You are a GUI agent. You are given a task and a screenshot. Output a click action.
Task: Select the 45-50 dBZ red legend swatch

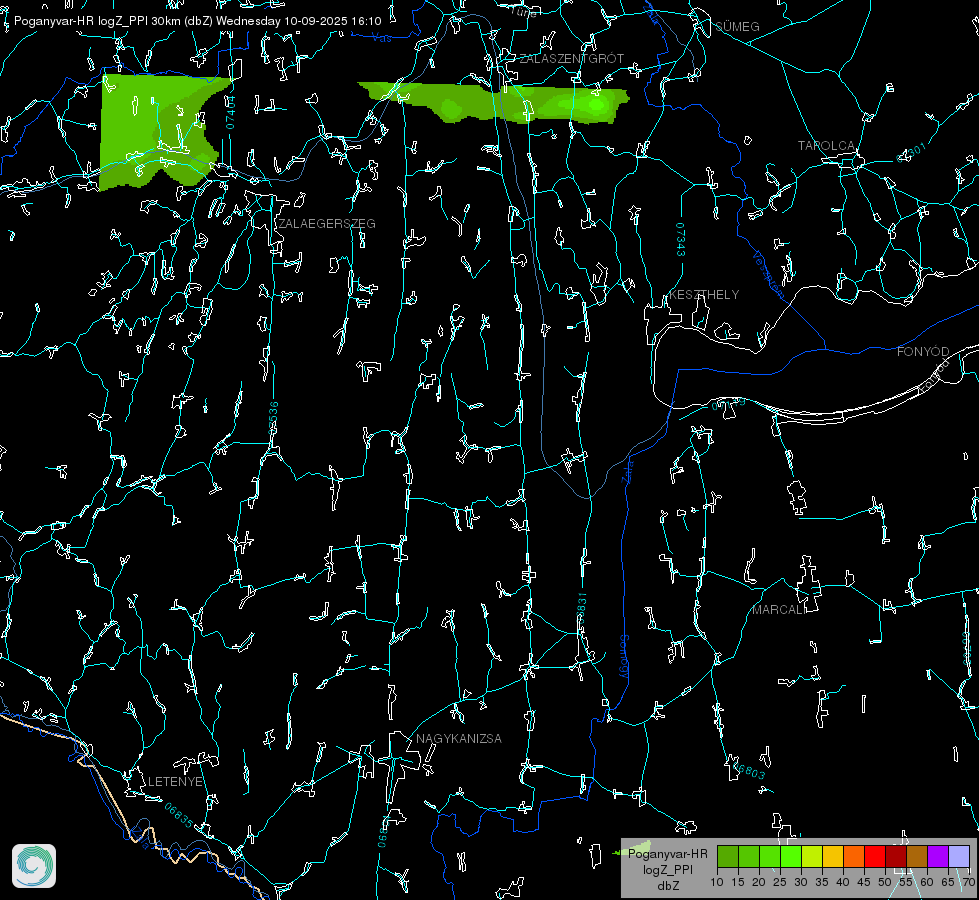(x=875, y=856)
